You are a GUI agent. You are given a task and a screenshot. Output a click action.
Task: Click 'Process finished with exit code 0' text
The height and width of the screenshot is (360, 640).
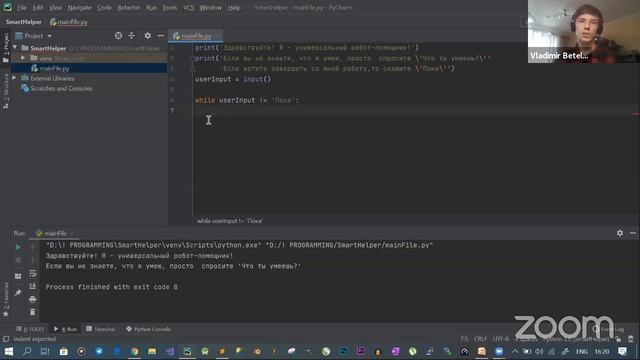coord(111,287)
